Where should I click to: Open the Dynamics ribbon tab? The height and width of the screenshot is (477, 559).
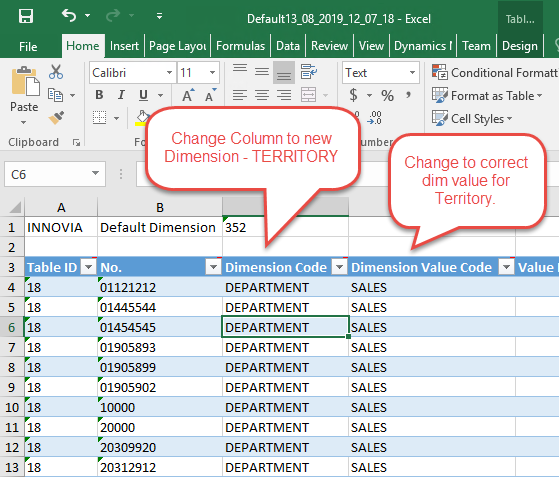pos(423,46)
